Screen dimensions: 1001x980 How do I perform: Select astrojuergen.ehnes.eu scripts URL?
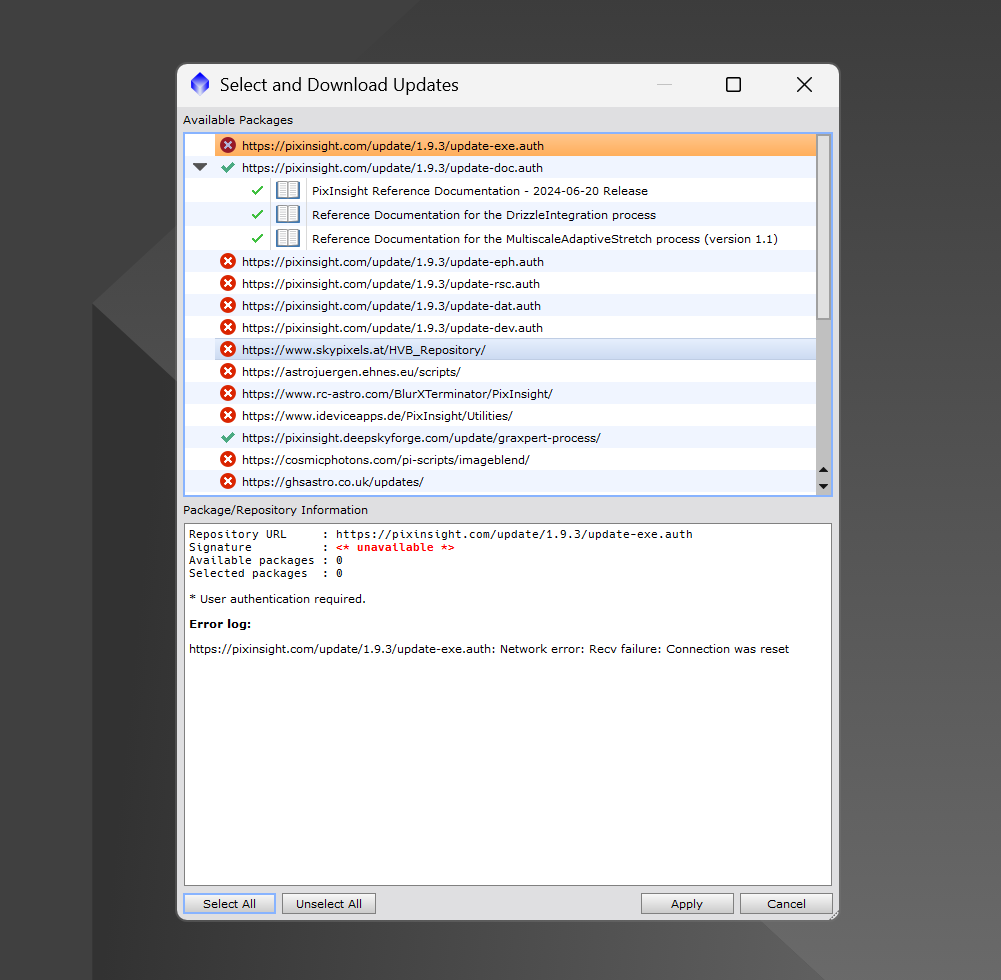click(351, 372)
